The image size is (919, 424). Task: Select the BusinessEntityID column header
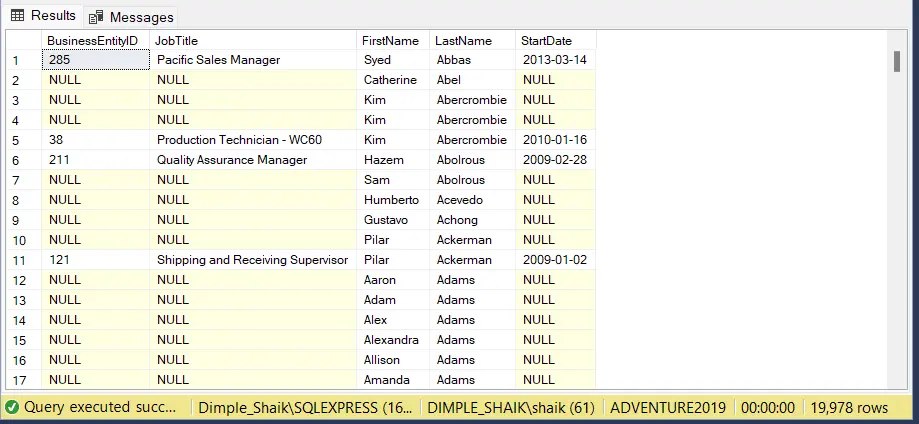coord(92,40)
